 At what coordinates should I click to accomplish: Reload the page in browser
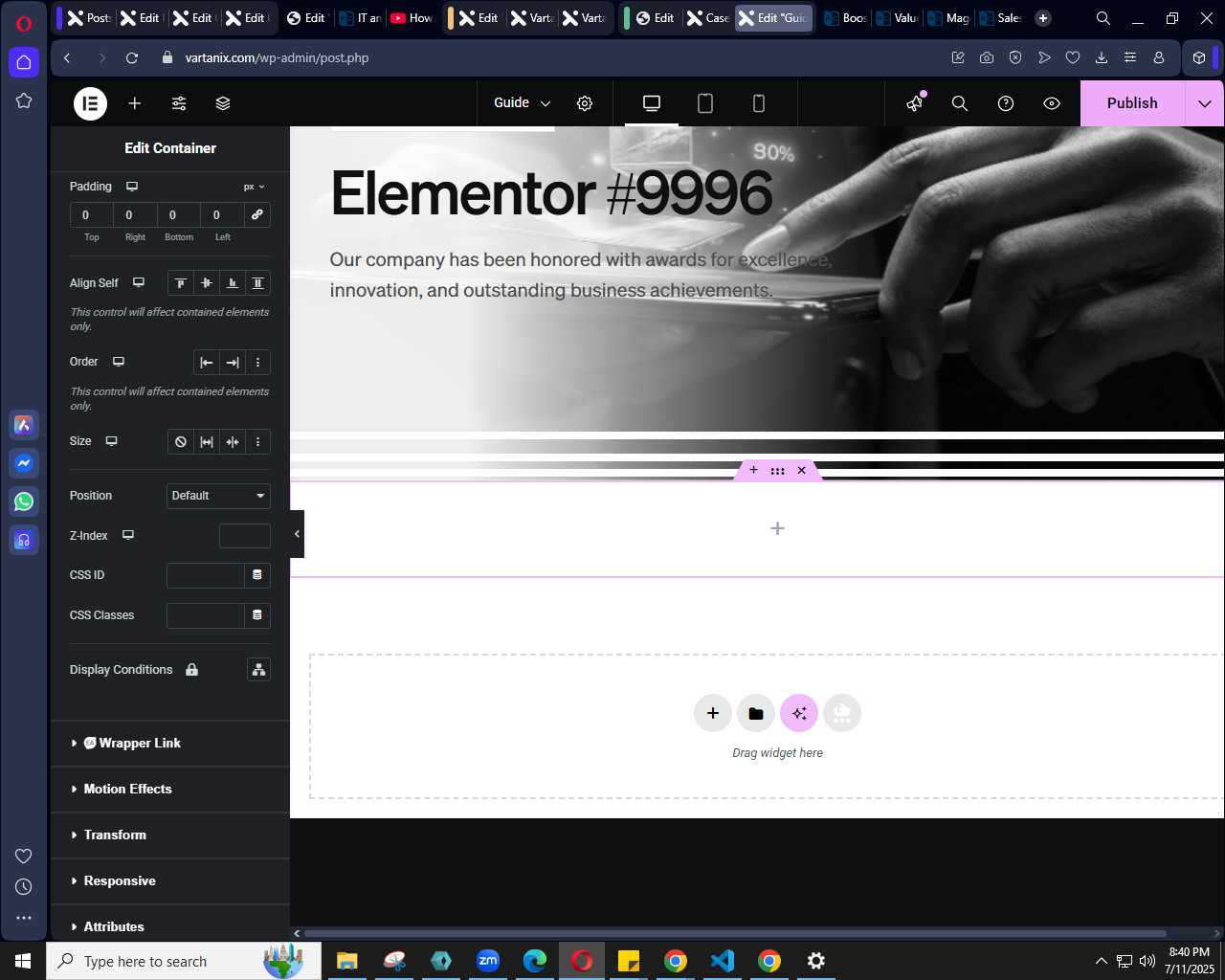[132, 57]
